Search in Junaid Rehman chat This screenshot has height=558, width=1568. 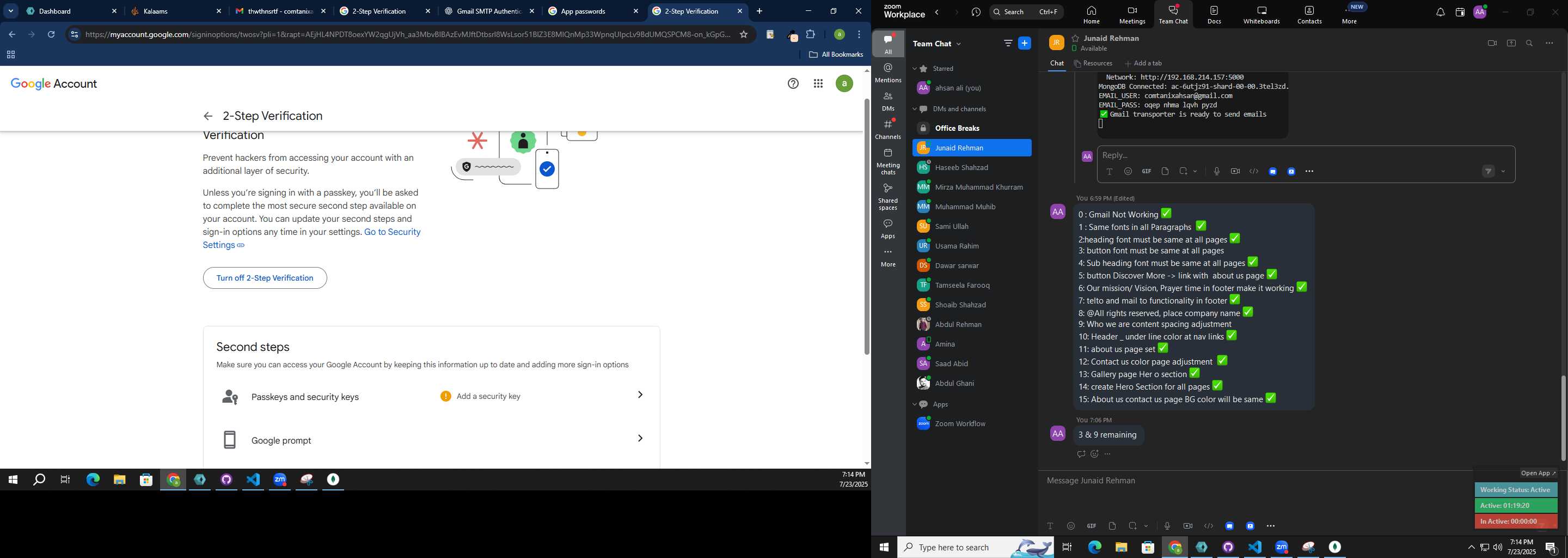click(x=1530, y=43)
